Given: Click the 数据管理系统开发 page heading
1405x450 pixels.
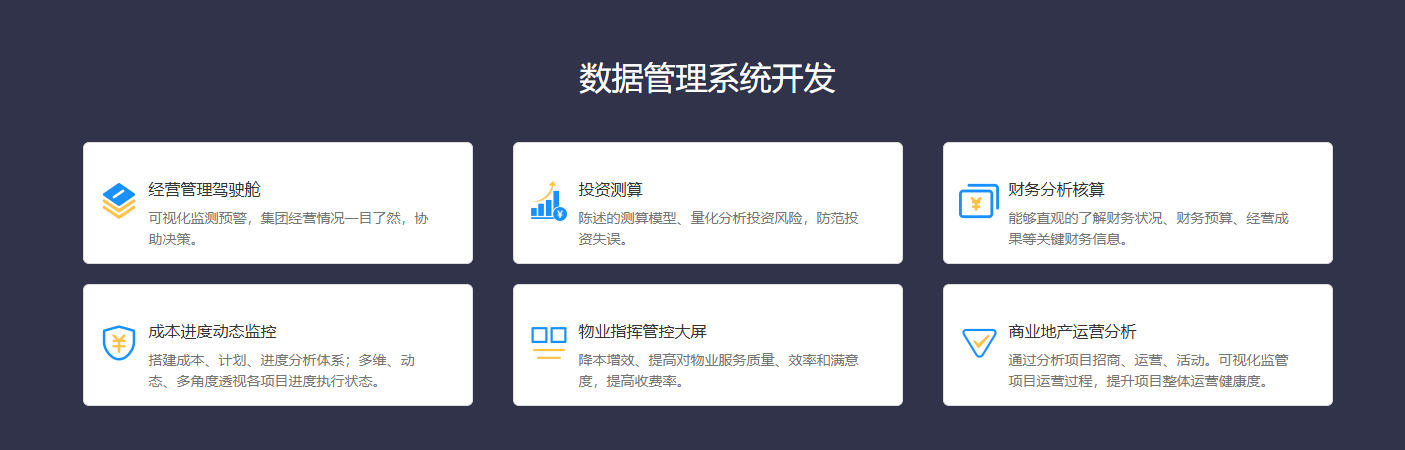Looking at the screenshot, I should click(x=707, y=78).
